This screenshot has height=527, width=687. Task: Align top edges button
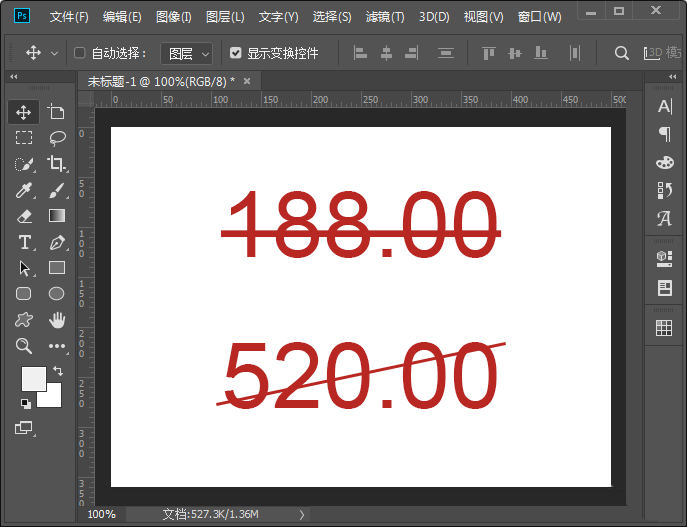point(489,53)
